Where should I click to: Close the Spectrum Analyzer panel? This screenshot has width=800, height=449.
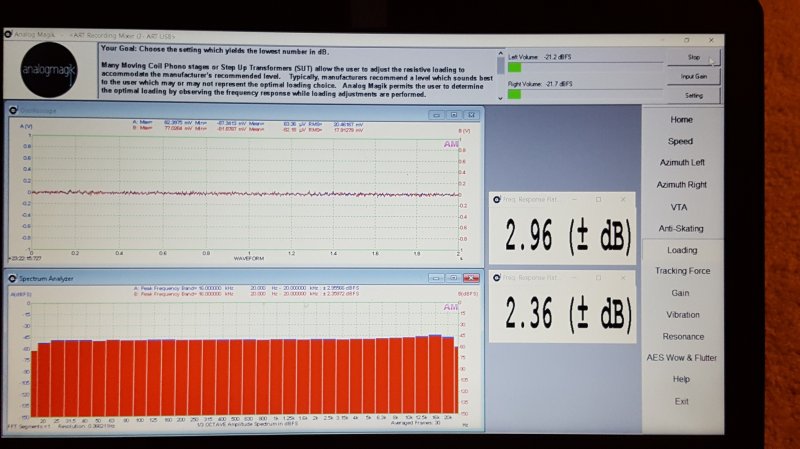click(x=471, y=278)
